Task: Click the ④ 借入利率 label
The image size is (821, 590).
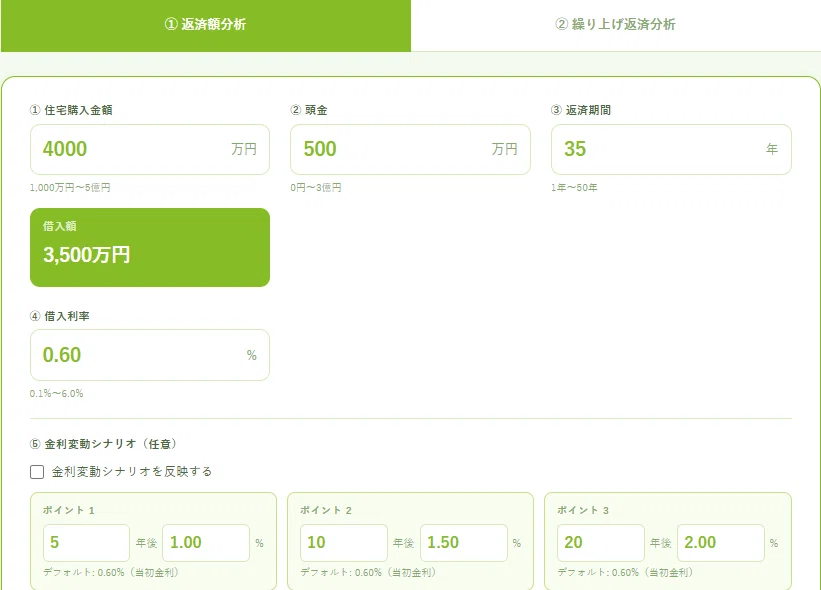Action: point(60,316)
